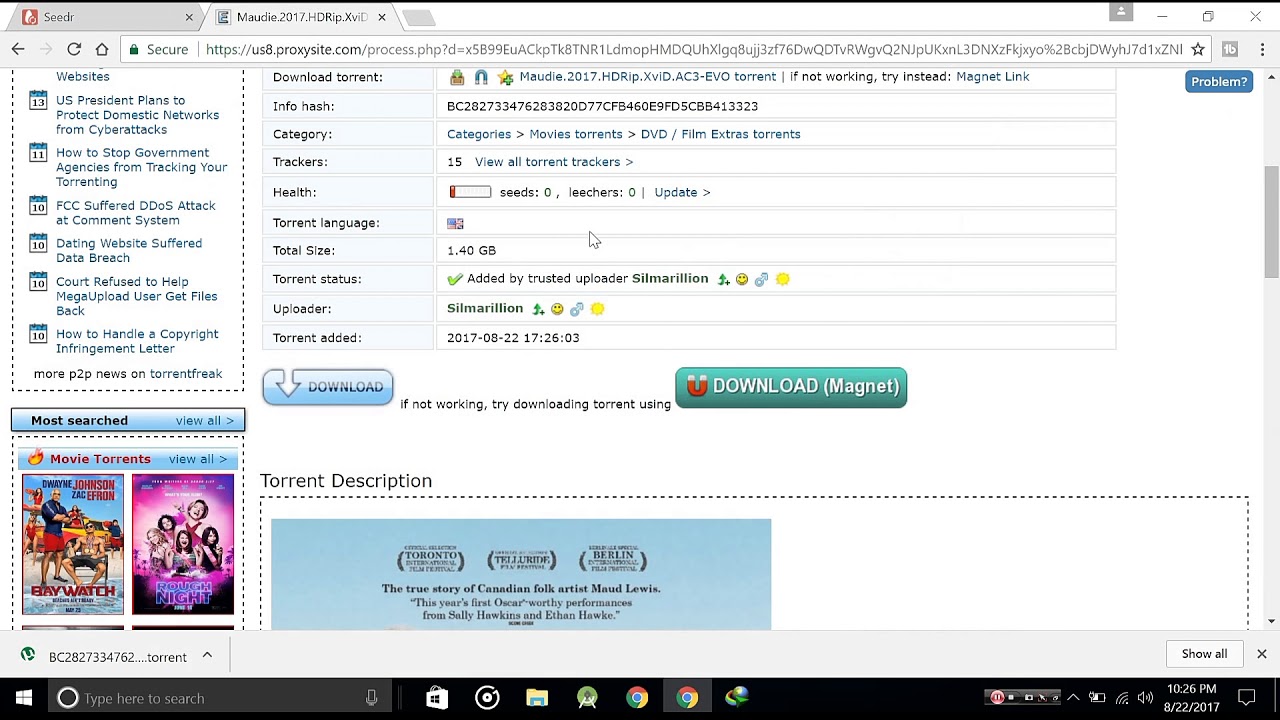The image size is (1280, 720).
Task: Open FCC Suffered DDoS Attack article
Action: point(136,213)
